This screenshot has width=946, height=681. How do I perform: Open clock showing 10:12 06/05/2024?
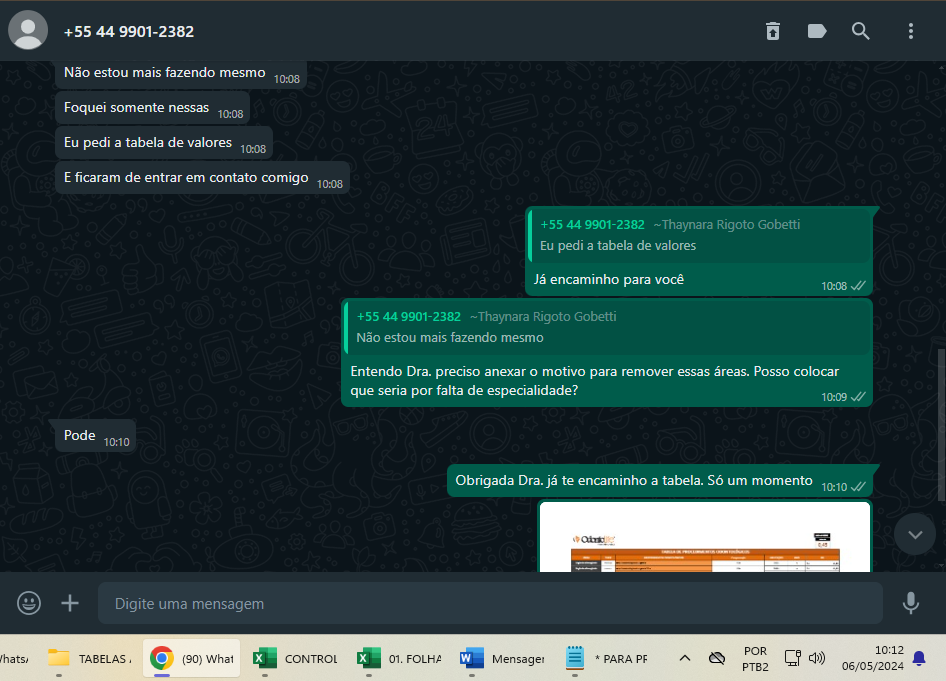[x=872, y=658]
